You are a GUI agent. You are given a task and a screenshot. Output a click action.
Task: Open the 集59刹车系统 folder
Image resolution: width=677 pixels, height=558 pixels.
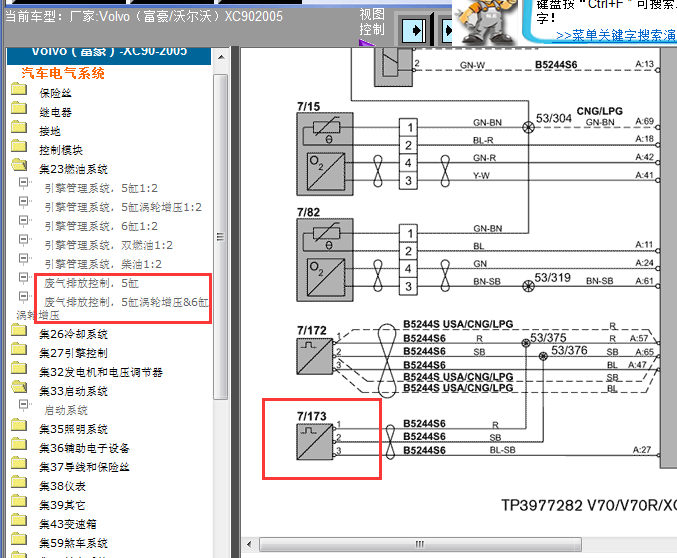(73, 543)
